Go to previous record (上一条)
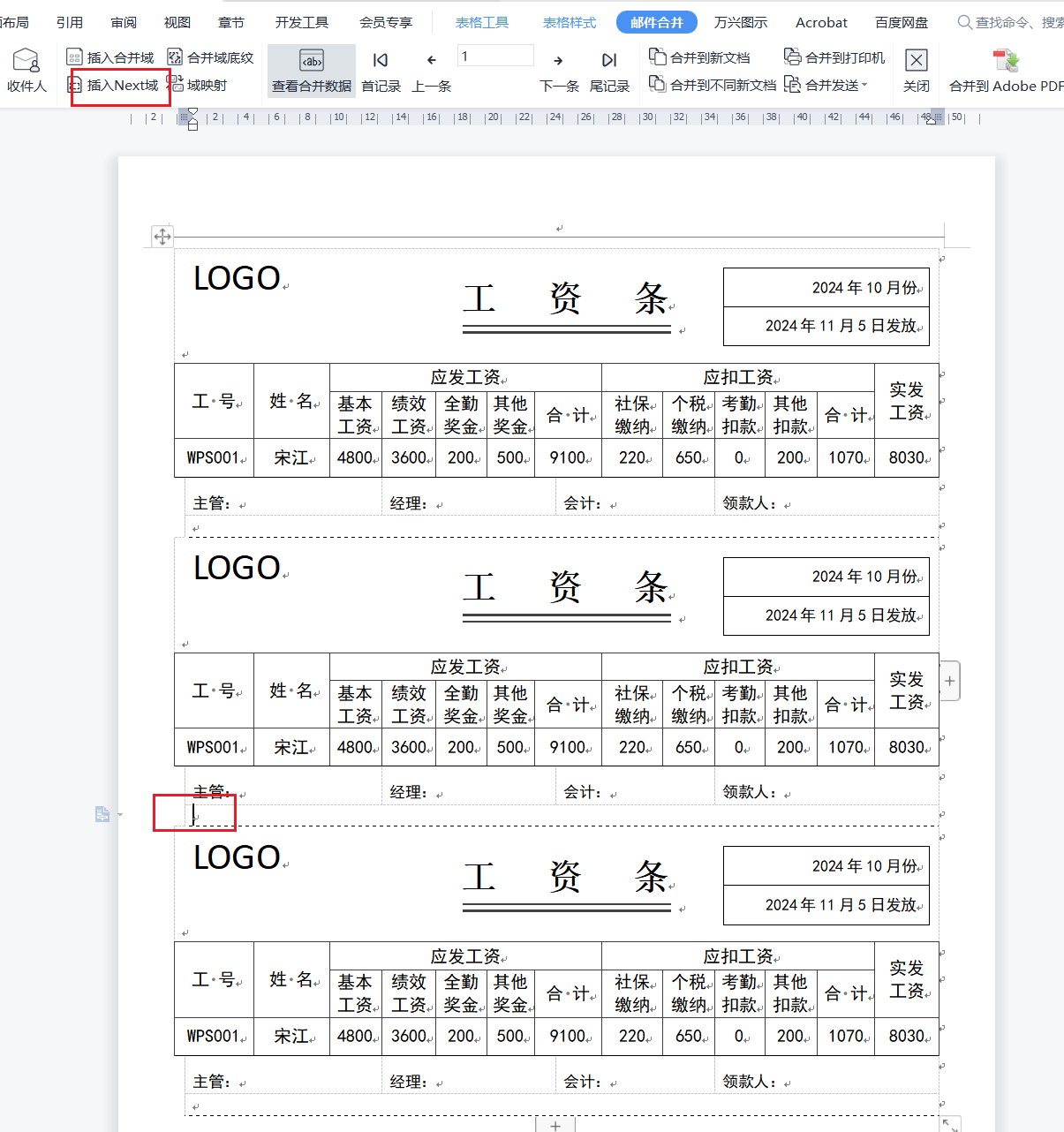Viewport: 1064px width, 1132px height. click(432, 71)
